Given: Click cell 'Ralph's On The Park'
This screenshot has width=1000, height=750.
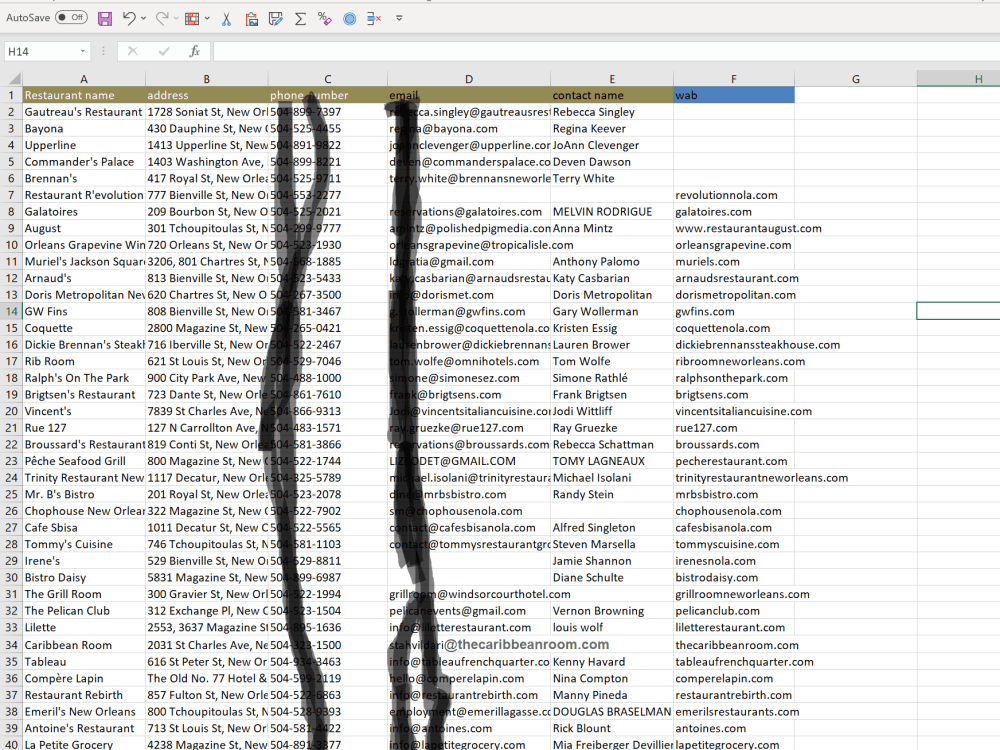Looking at the screenshot, I should pyautogui.click(x=84, y=378).
